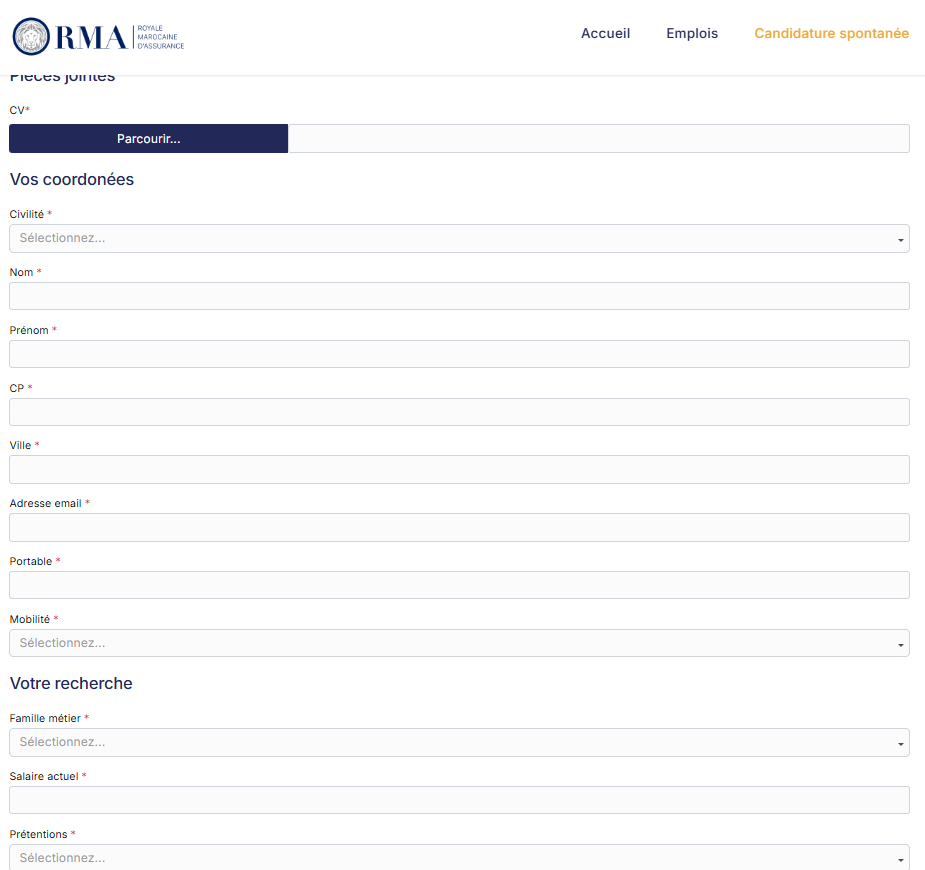Expand the Prétentions dropdown
The width and height of the screenshot is (925, 870).
(x=460, y=857)
